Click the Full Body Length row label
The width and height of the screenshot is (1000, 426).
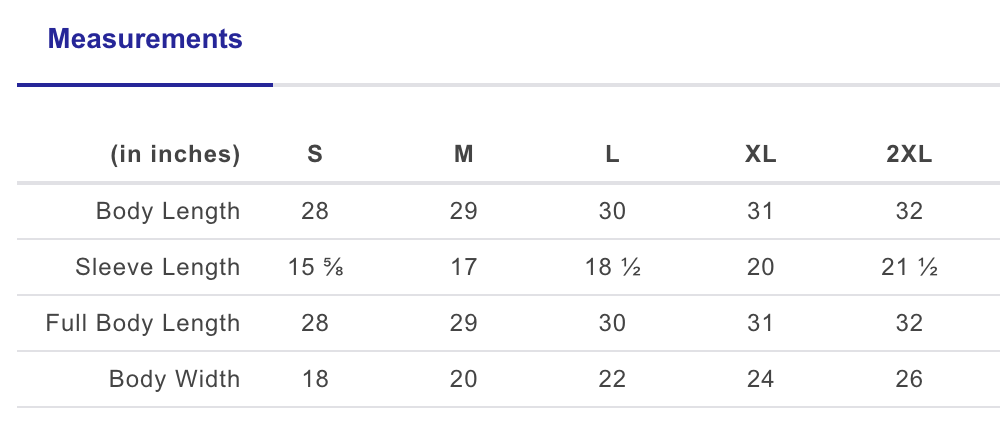pos(143,323)
